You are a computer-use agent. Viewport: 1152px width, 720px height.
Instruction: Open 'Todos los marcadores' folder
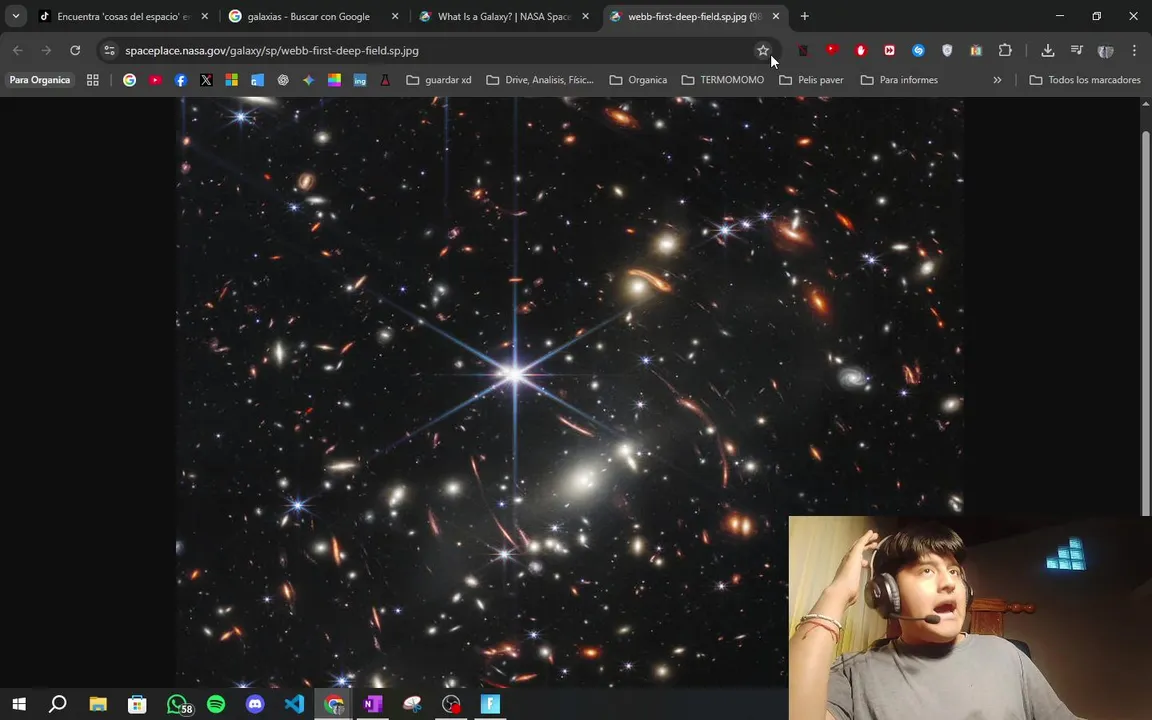[1085, 80]
